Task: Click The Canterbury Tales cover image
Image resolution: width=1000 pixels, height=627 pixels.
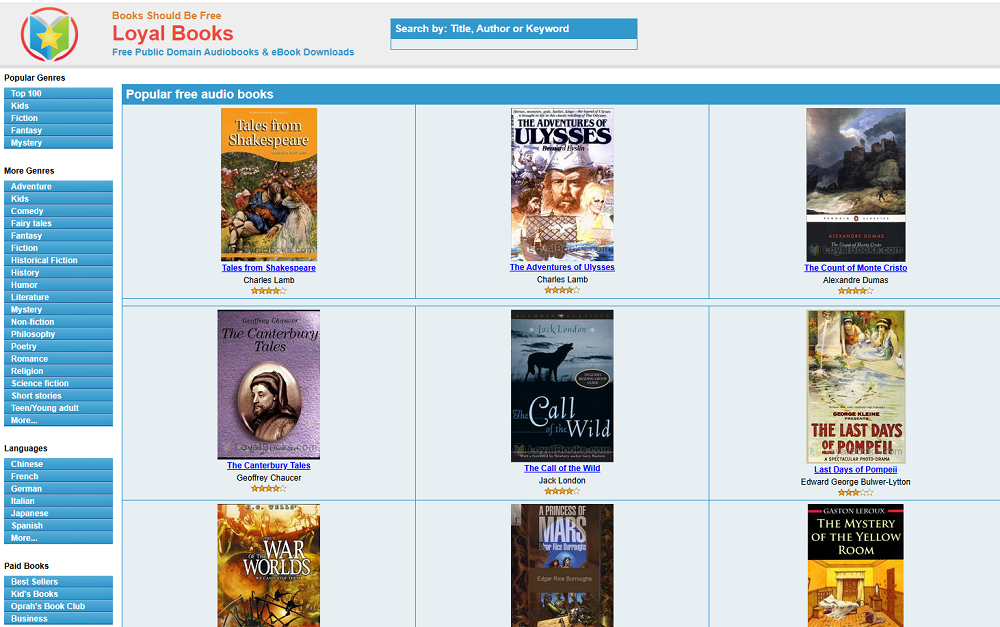Action: [268, 385]
